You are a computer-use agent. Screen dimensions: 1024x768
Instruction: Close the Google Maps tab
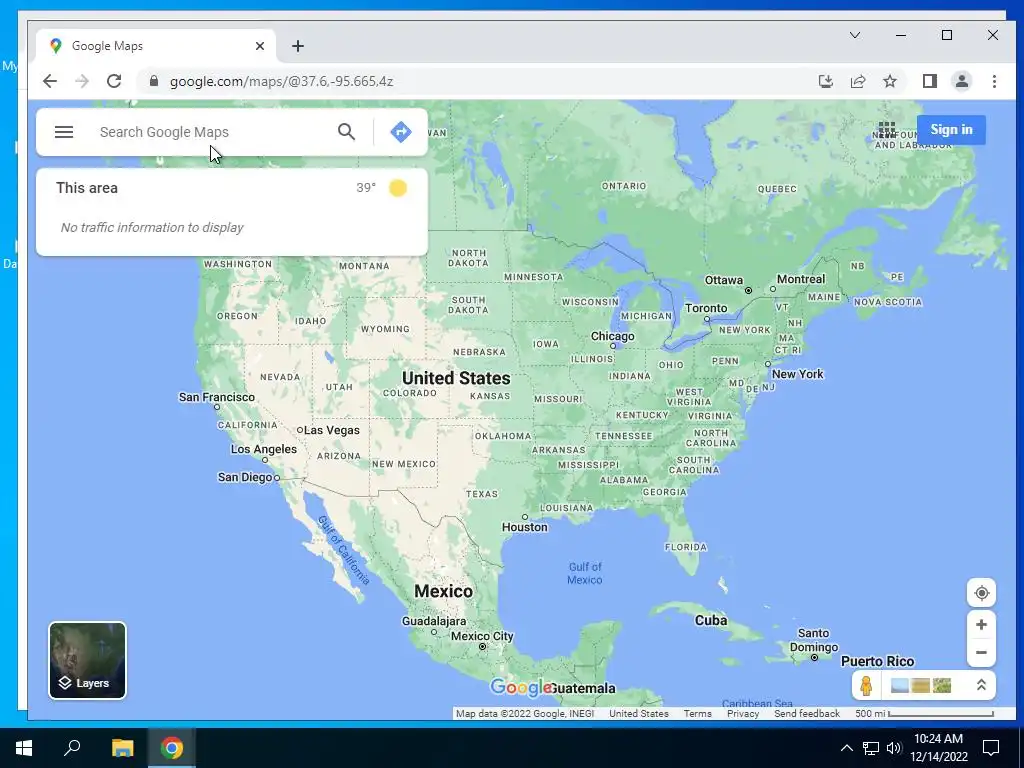[260, 46]
